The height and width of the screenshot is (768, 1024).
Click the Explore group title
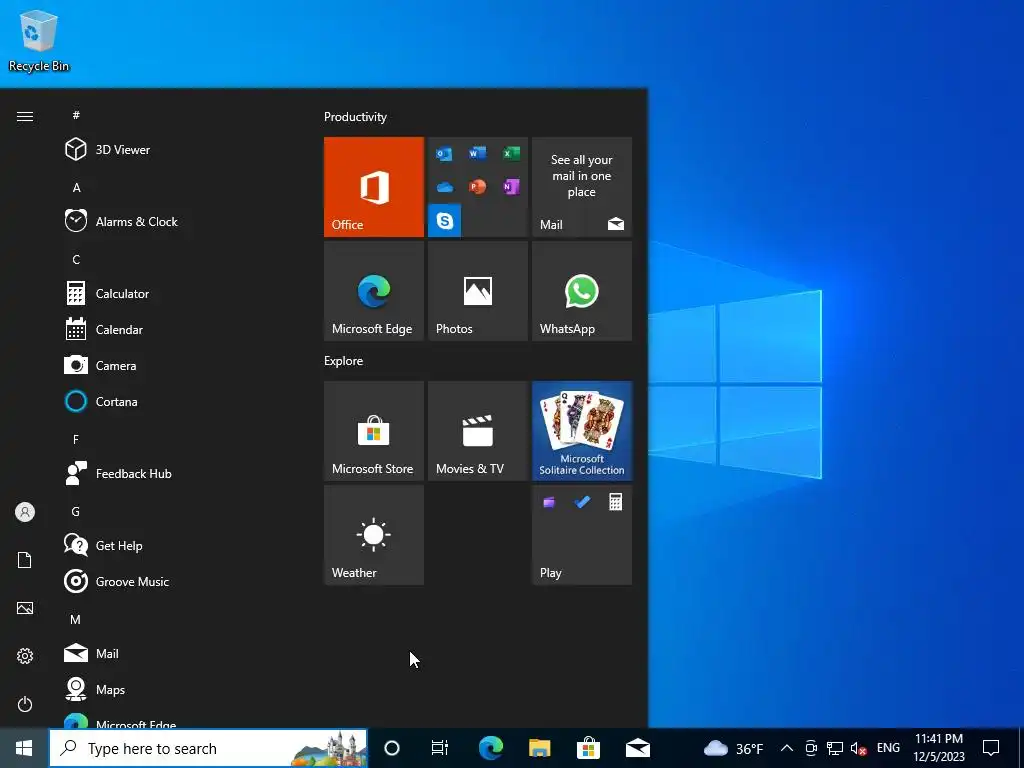coord(344,360)
